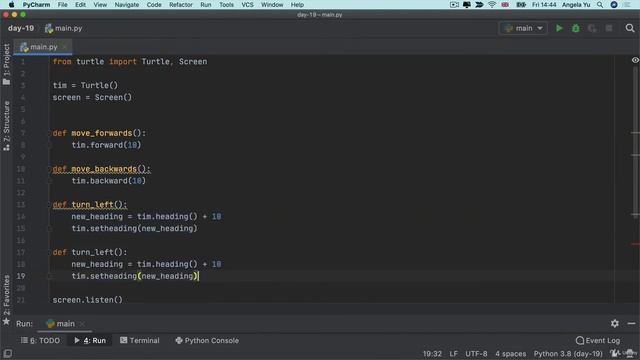Click main.py breadcrumb in navigation bar
The image size is (640, 360).
click(63, 28)
